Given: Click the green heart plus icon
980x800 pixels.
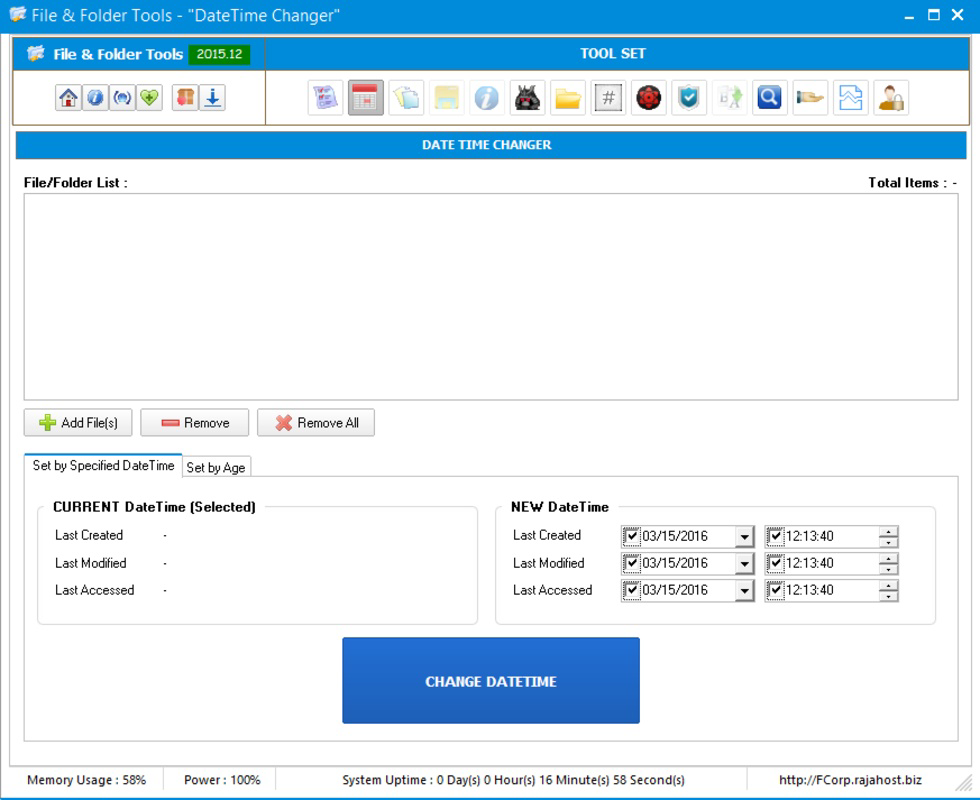Looking at the screenshot, I should pos(149,98).
